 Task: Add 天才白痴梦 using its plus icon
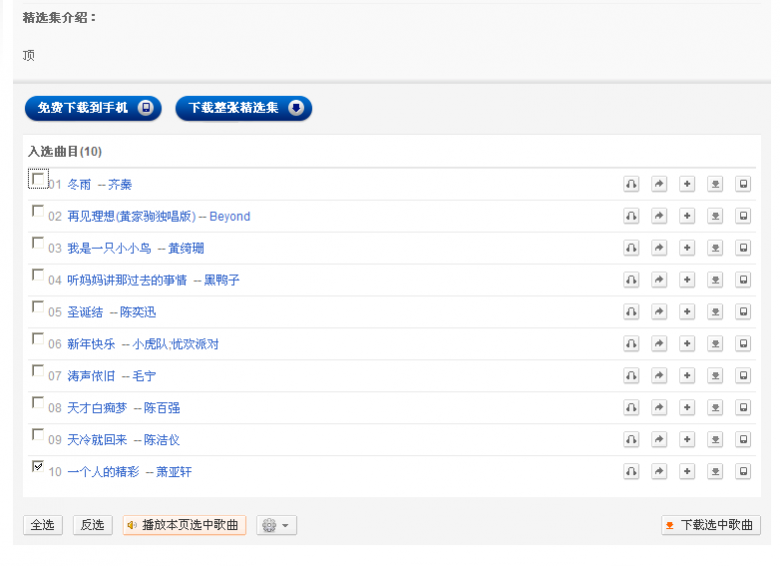coord(687,408)
